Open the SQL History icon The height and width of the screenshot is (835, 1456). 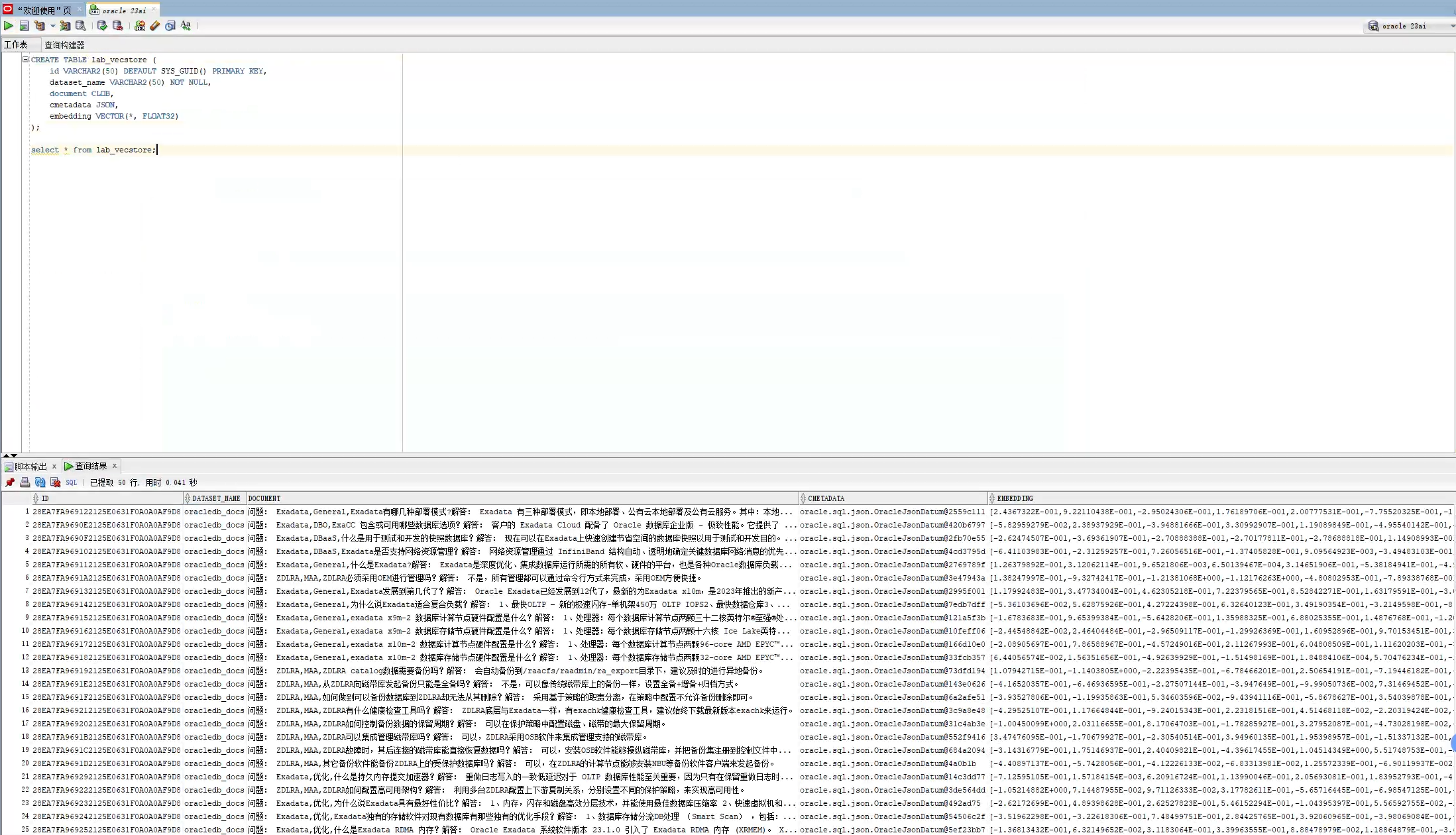coord(170,26)
